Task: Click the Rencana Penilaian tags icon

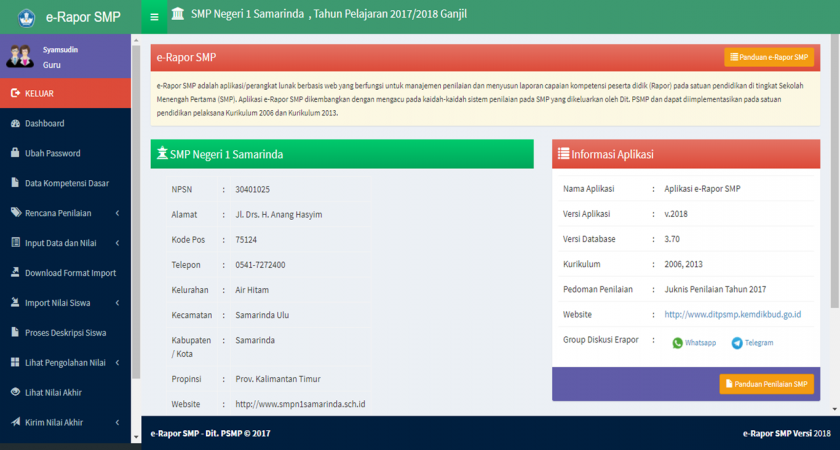Action: point(15,213)
